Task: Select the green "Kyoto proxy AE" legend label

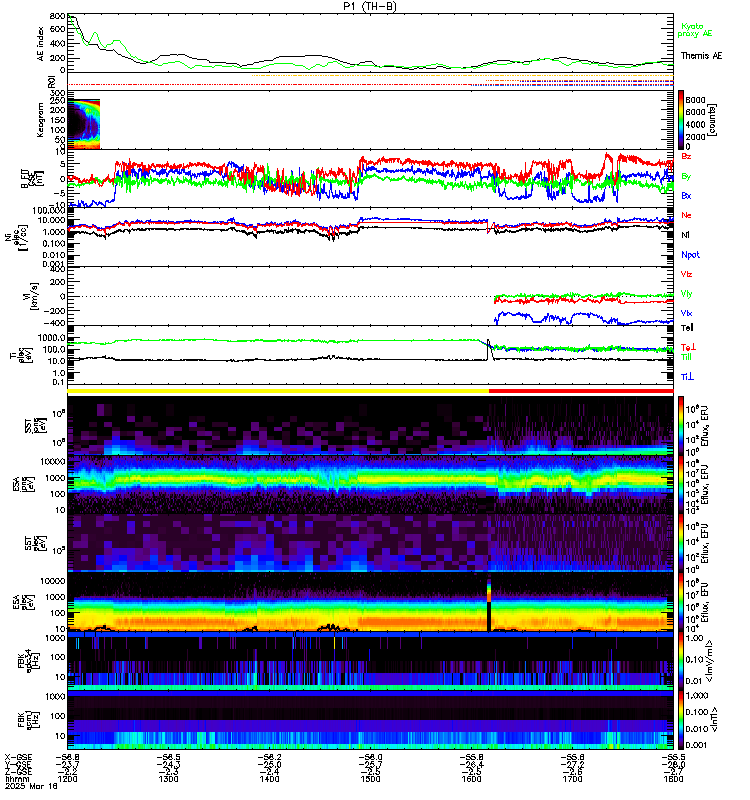Action: click(x=695, y=30)
